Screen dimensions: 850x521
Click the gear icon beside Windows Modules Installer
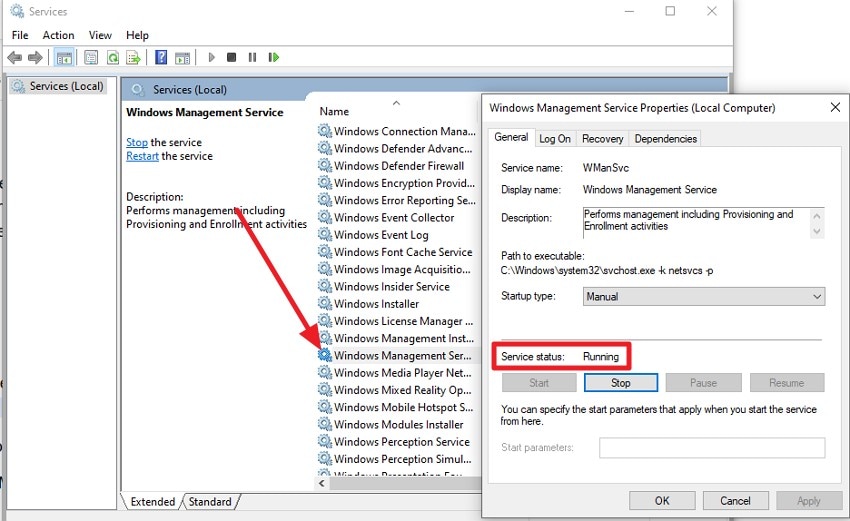tap(325, 424)
